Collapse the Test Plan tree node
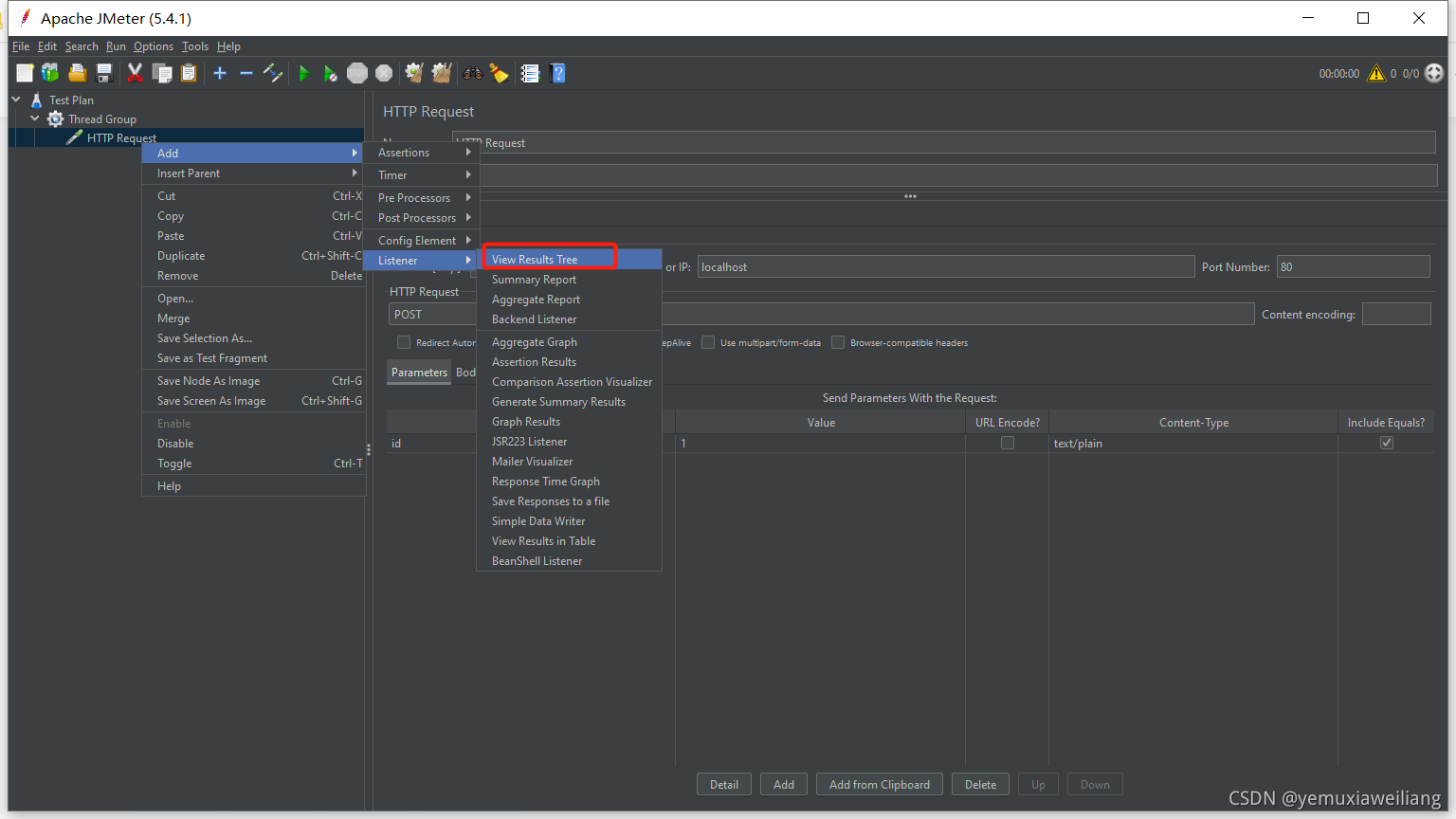 pos(16,99)
